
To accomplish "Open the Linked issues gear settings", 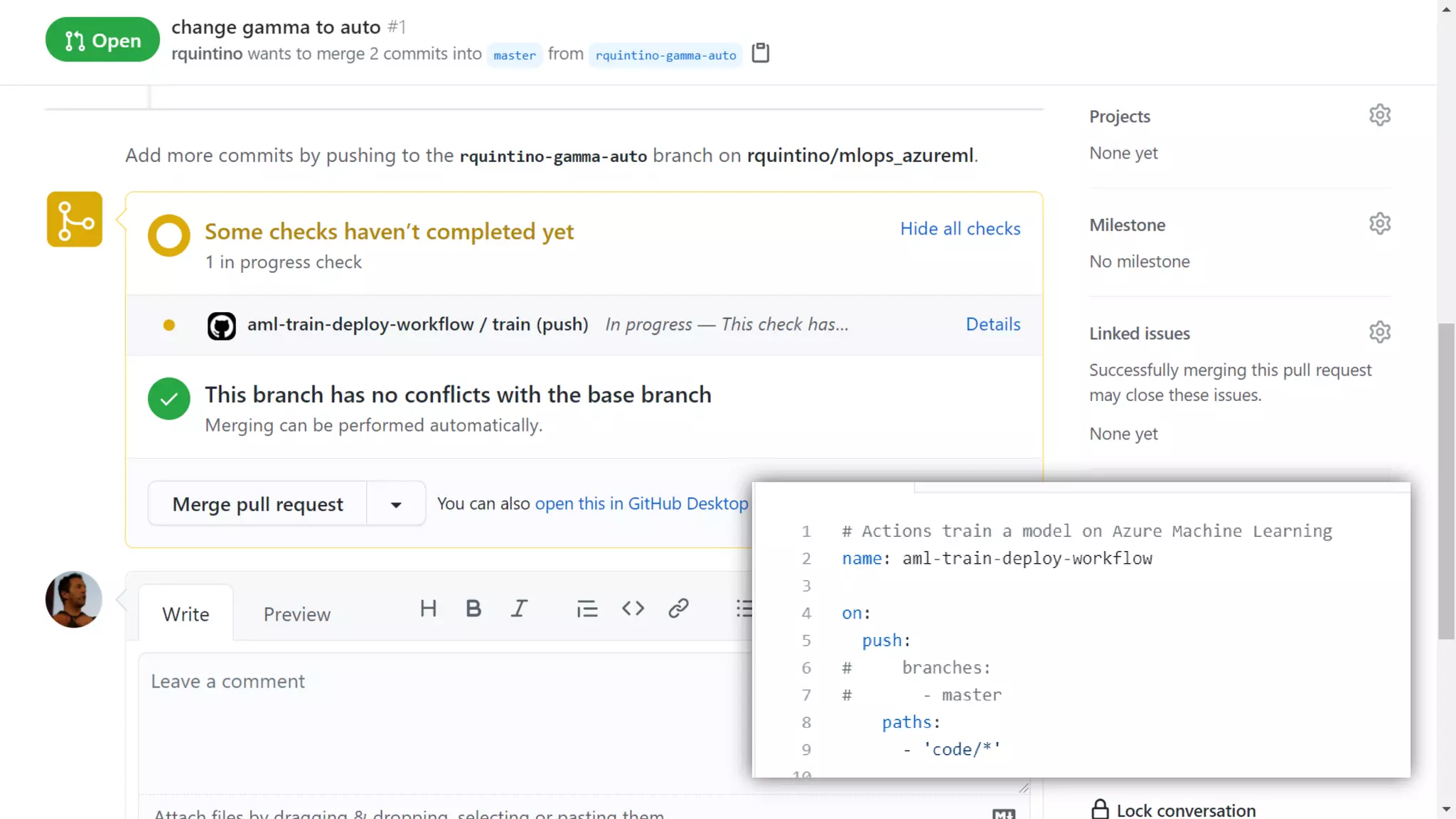I will (1379, 332).
